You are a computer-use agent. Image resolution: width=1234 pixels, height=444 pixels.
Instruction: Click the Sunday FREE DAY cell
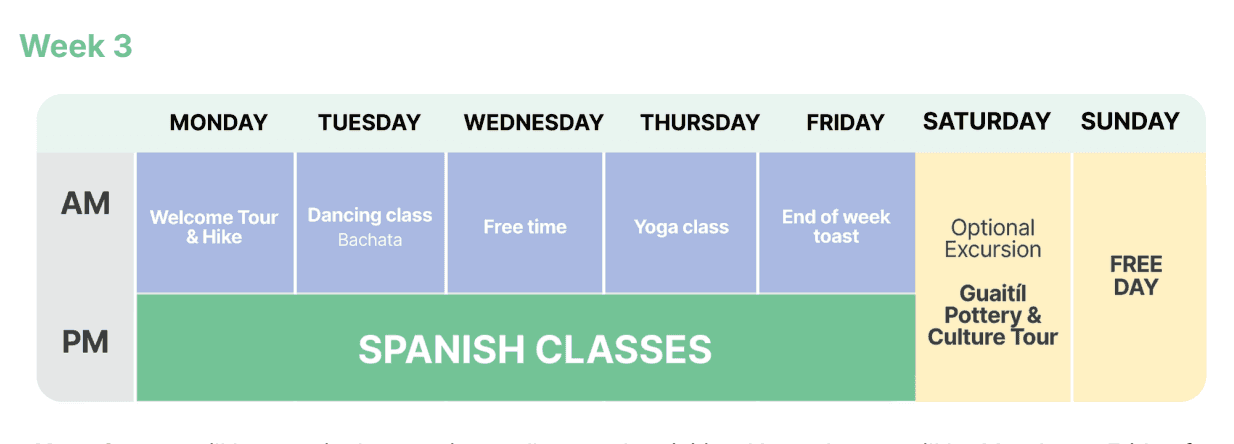pos(1136,276)
